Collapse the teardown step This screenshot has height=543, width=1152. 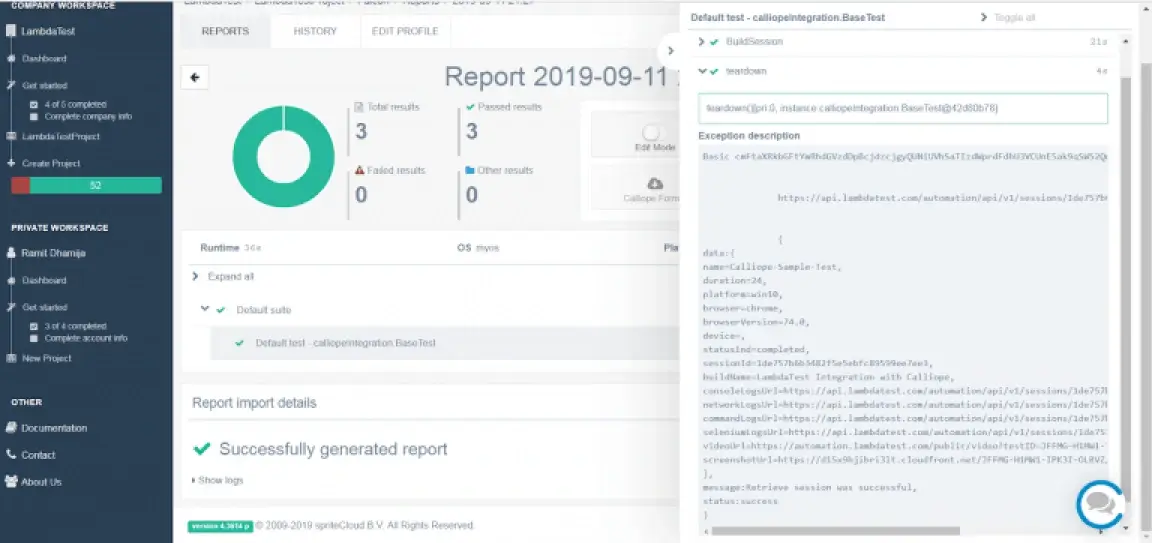[x=702, y=71]
